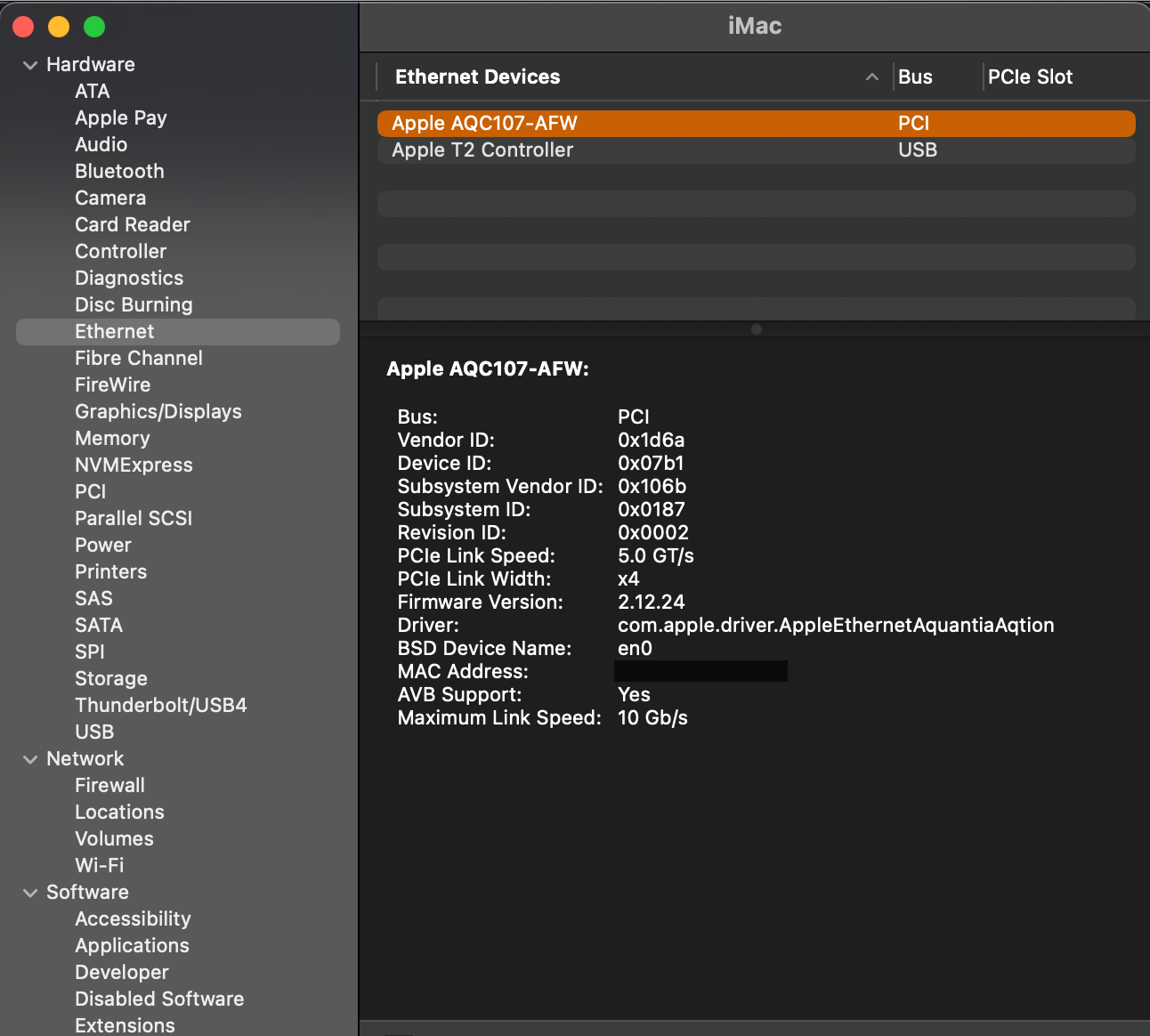Select FireWire in the sidebar
Viewport: 1150px width, 1036px height.
point(113,385)
